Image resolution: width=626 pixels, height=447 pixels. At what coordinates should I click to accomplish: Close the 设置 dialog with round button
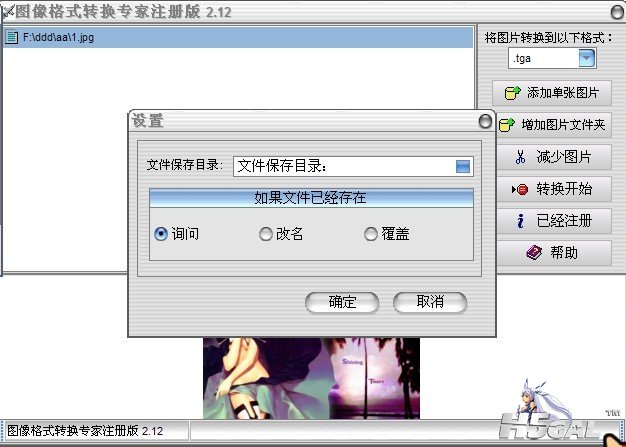[485, 121]
